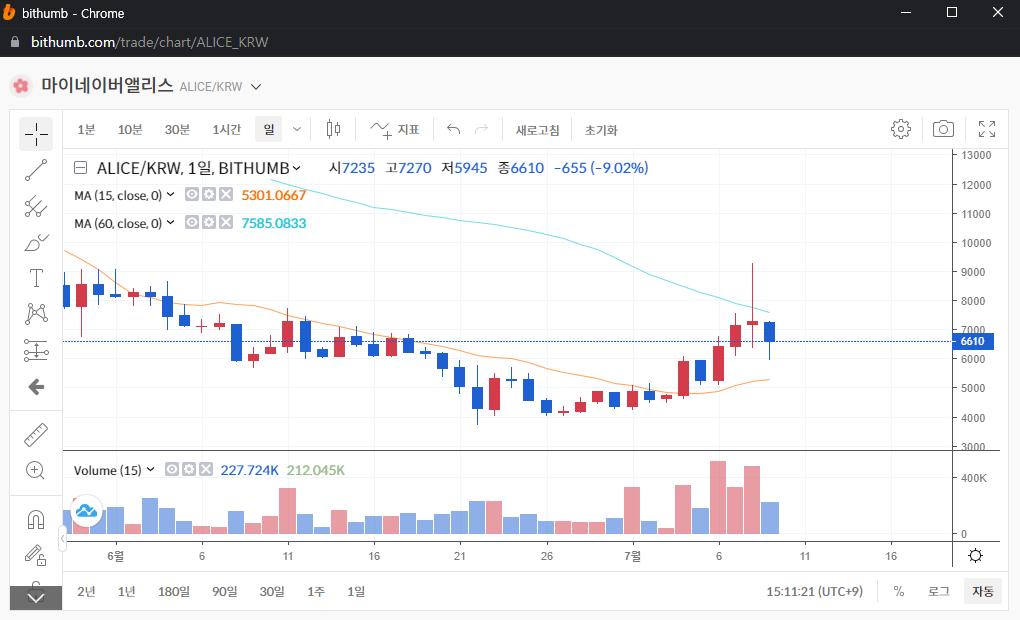Undo the last chart action
This screenshot has width=1020, height=620.
click(x=453, y=129)
